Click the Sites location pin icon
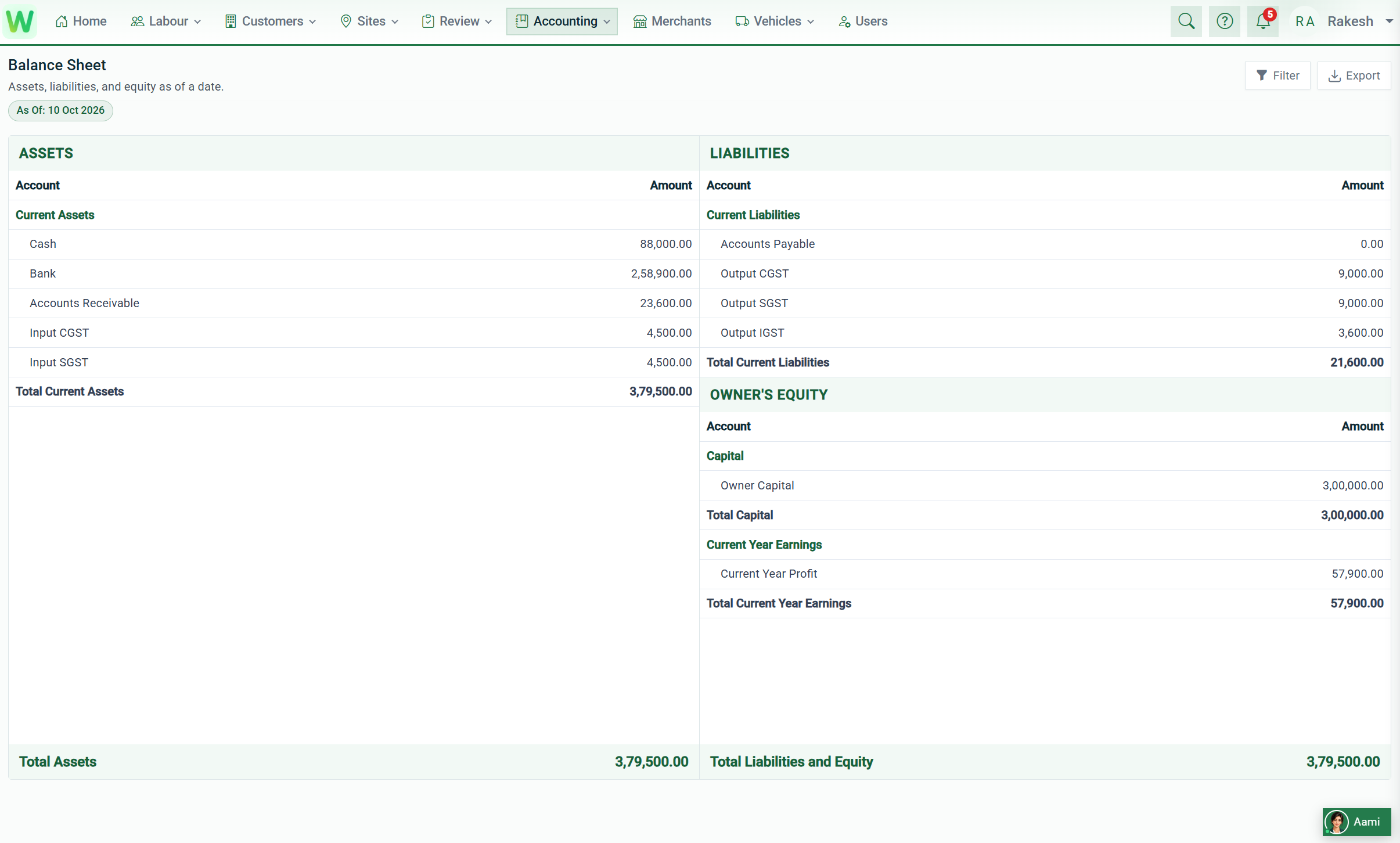 (346, 21)
